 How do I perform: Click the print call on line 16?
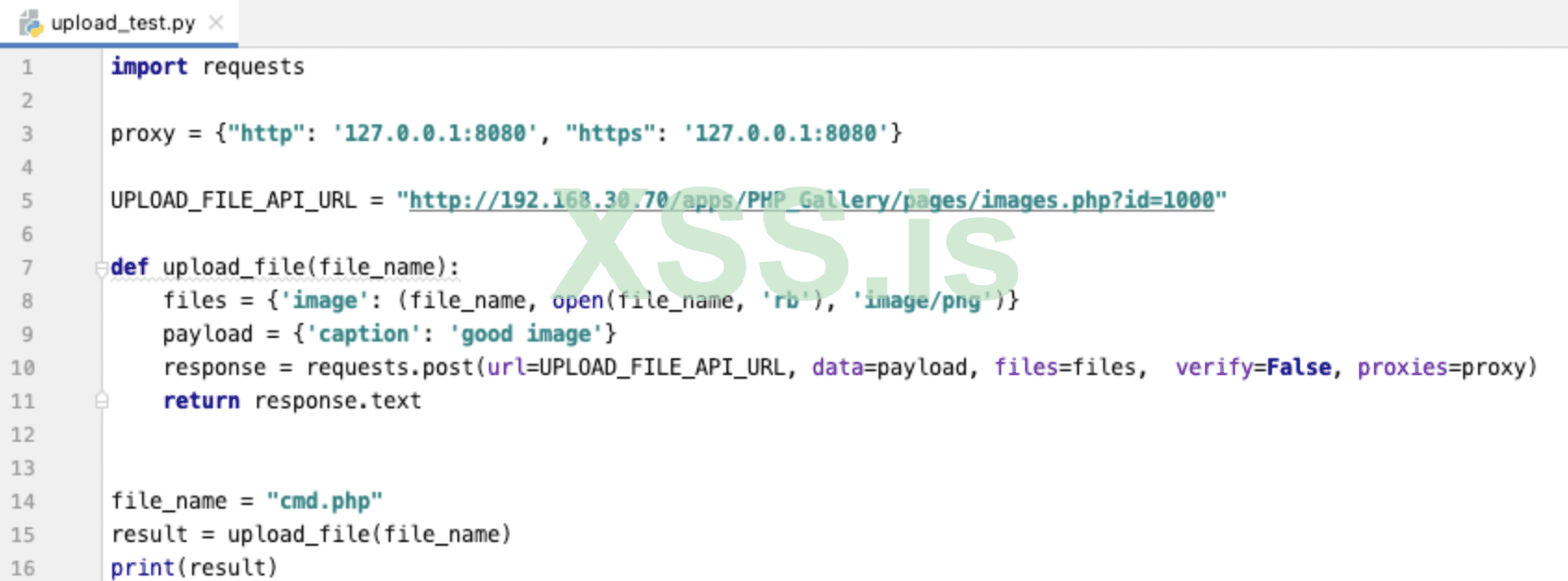click(142, 568)
